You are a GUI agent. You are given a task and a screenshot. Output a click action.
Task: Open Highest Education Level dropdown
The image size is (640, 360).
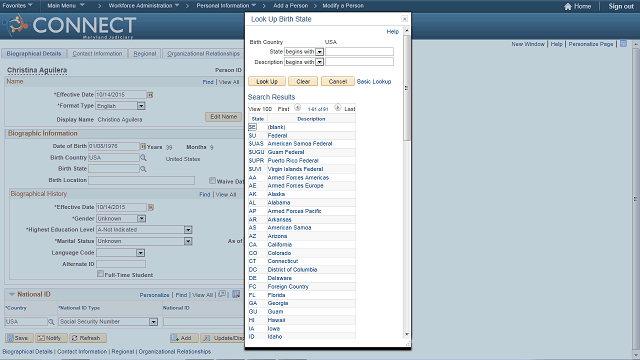pos(188,230)
